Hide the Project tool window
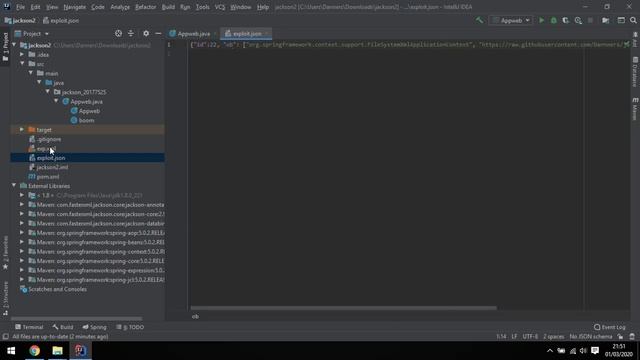This screenshot has height=360, width=640. click(x=158, y=33)
